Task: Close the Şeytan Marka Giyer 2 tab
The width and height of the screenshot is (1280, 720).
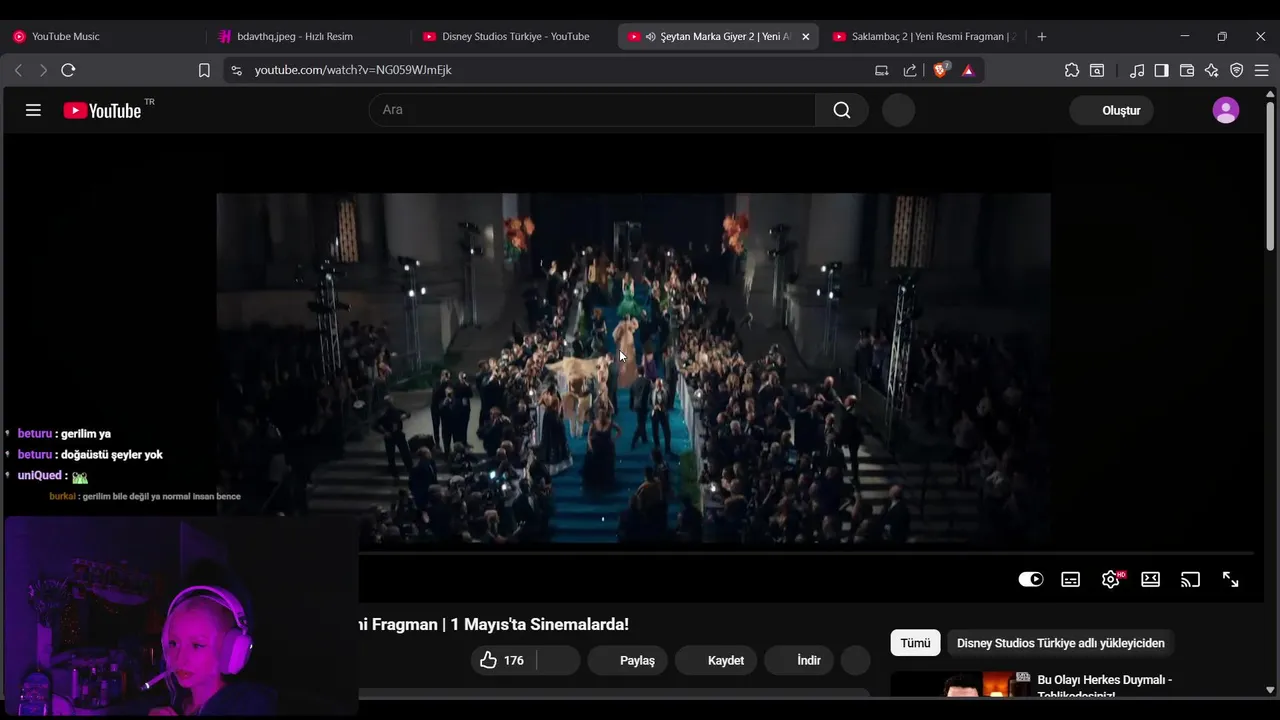Action: [x=806, y=36]
